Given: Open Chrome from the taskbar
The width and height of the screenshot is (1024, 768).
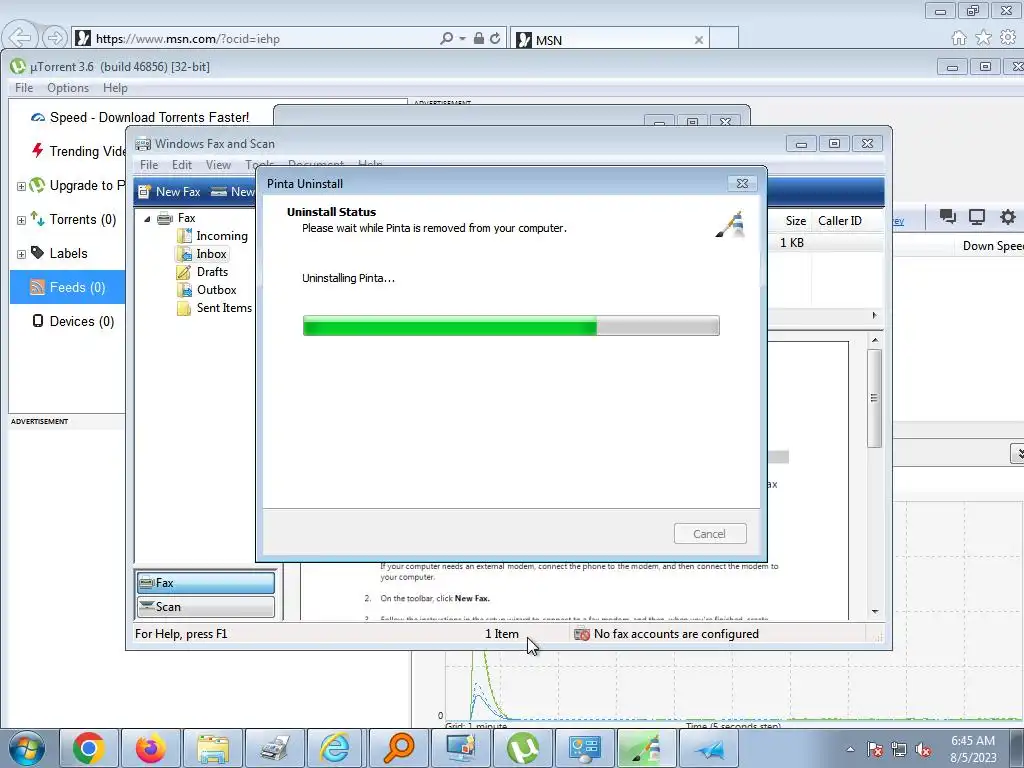Looking at the screenshot, I should coord(89,748).
